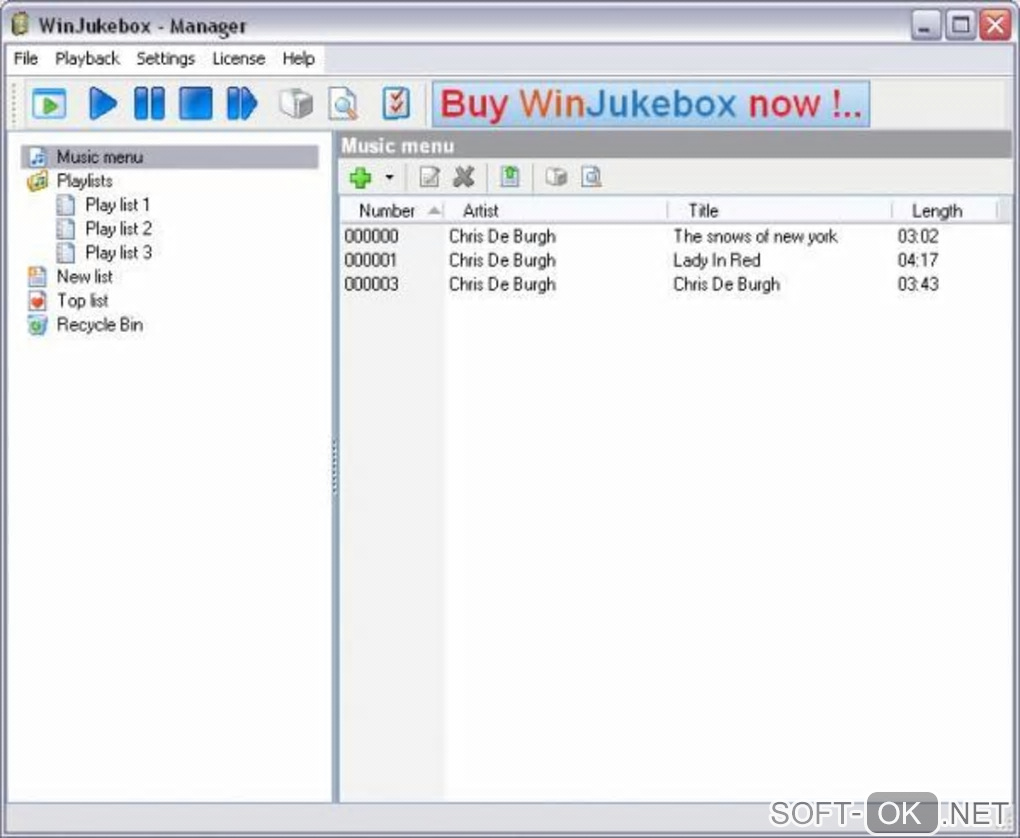Click the Stop playback button
The height and width of the screenshot is (838, 1020).
click(196, 103)
